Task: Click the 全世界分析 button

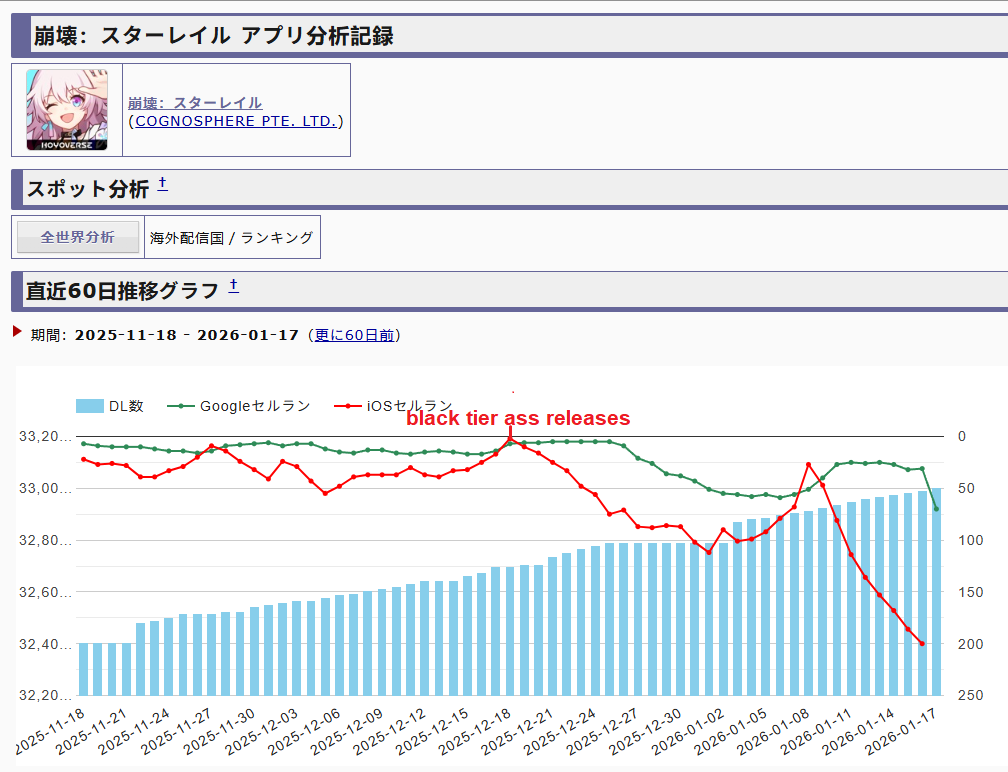Action: tap(78, 237)
